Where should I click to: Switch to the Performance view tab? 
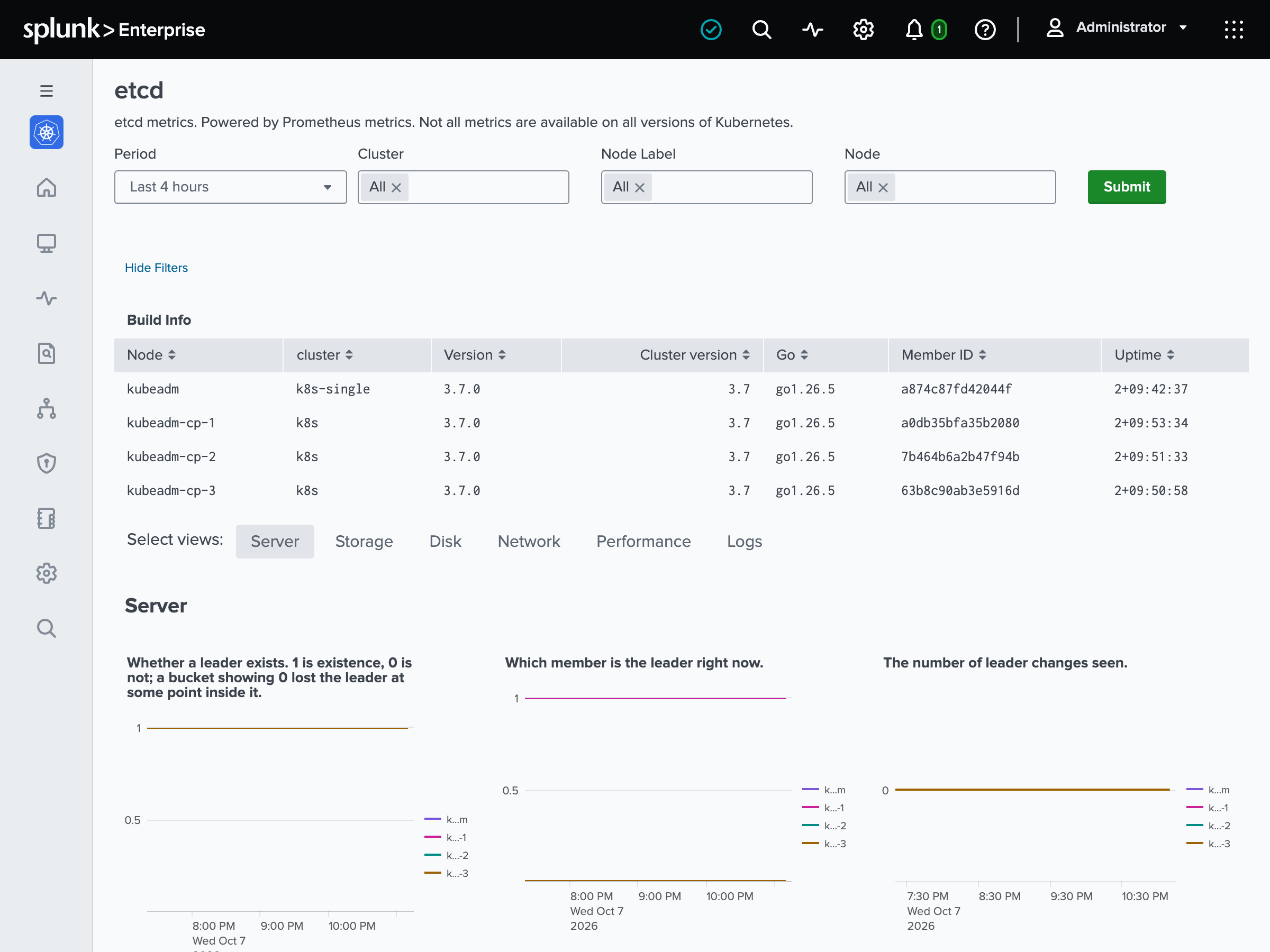(x=643, y=541)
